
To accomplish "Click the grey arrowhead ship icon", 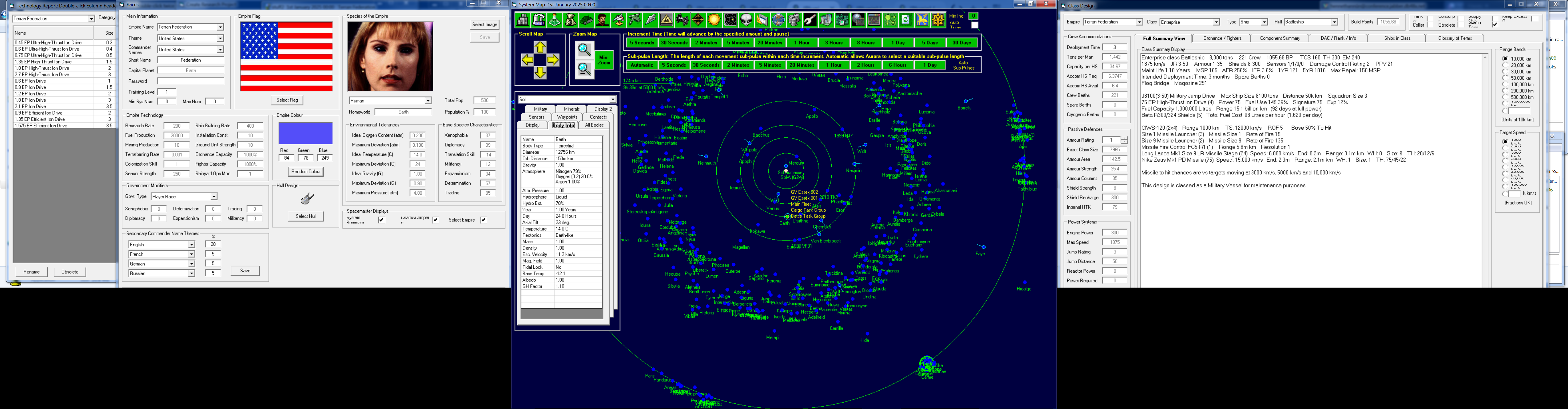I will (x=650, y=20).
